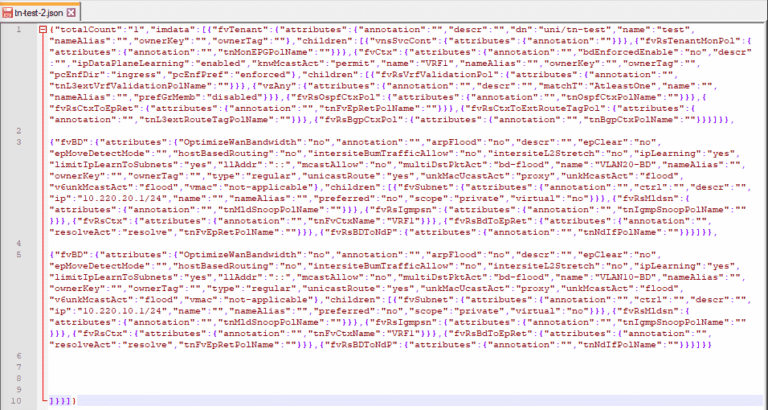The width and height of the screenshot is (768, 410).
Task: Select the tn-test-2.json document tab
Action: pos(39,12)
